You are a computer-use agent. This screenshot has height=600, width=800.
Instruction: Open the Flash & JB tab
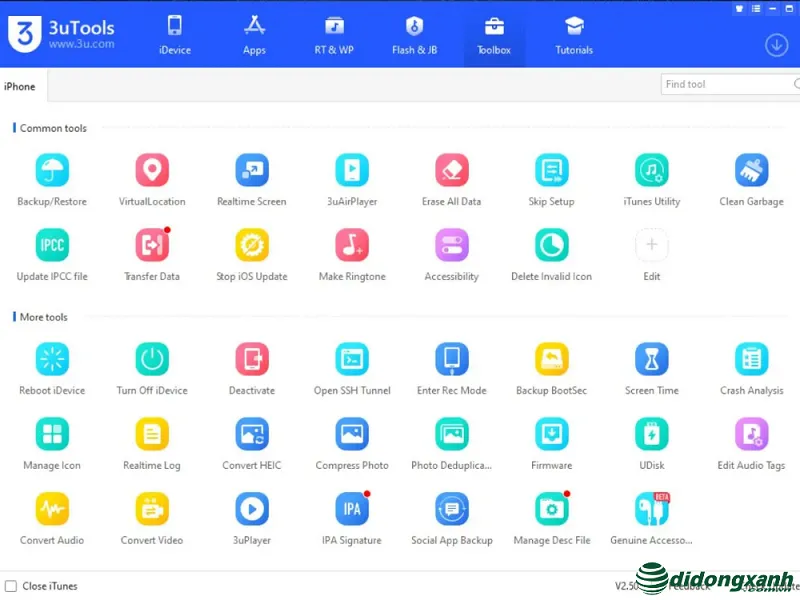click(x=414, y=34)
